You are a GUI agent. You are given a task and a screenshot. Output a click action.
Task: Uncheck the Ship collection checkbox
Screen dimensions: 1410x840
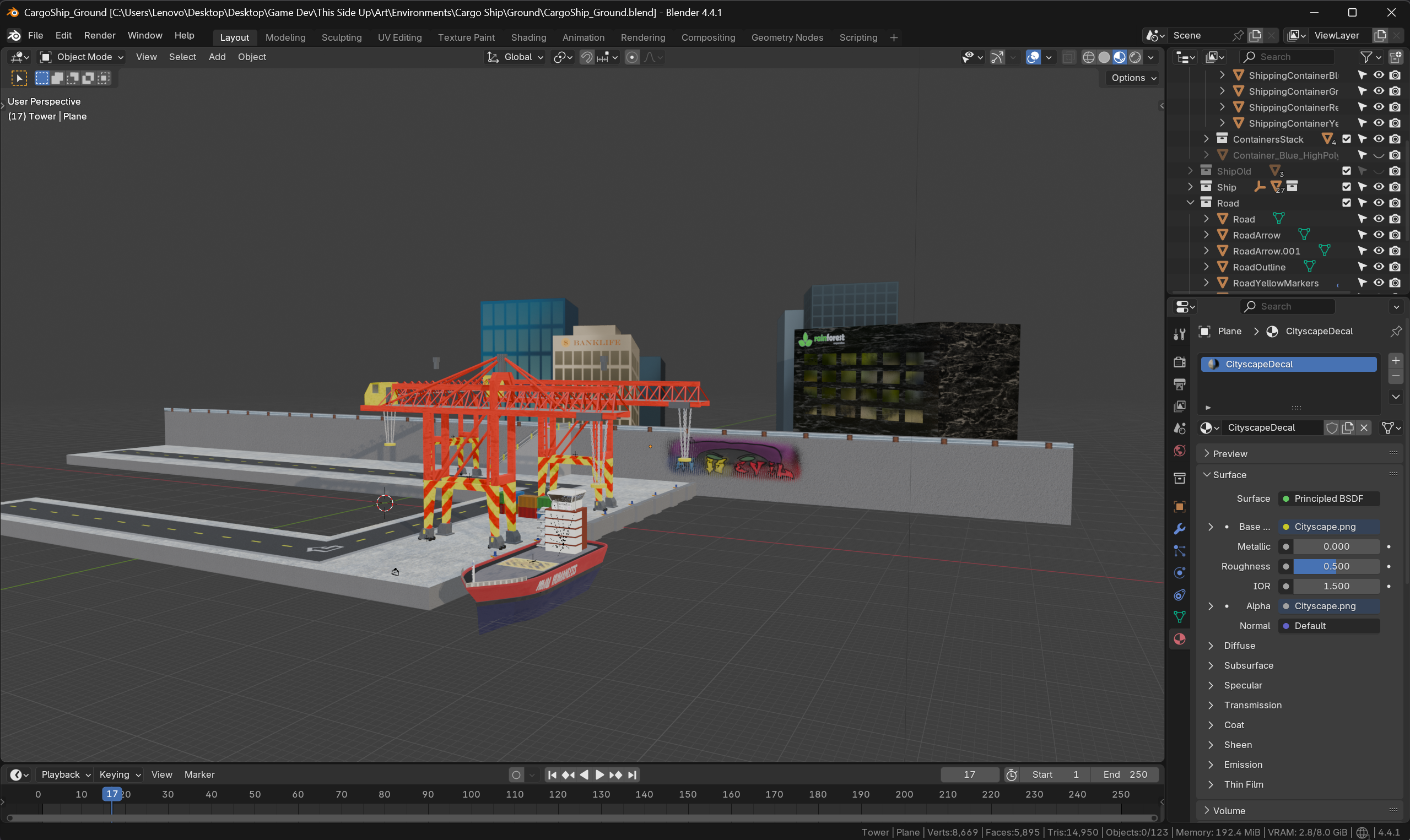pos(1347,187)
